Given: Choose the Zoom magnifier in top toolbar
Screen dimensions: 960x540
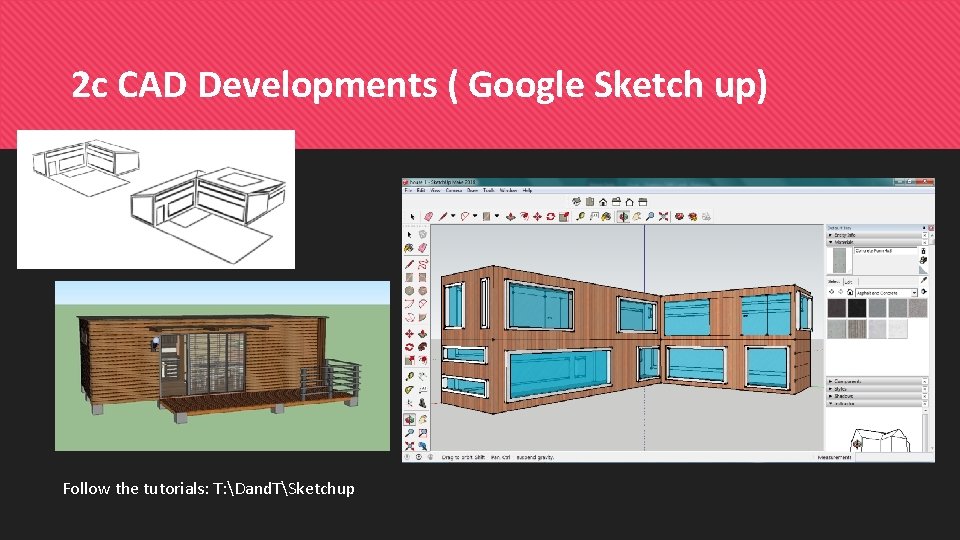Looking at the screenshot, I should pyautogui.click(x=650, y=217).
